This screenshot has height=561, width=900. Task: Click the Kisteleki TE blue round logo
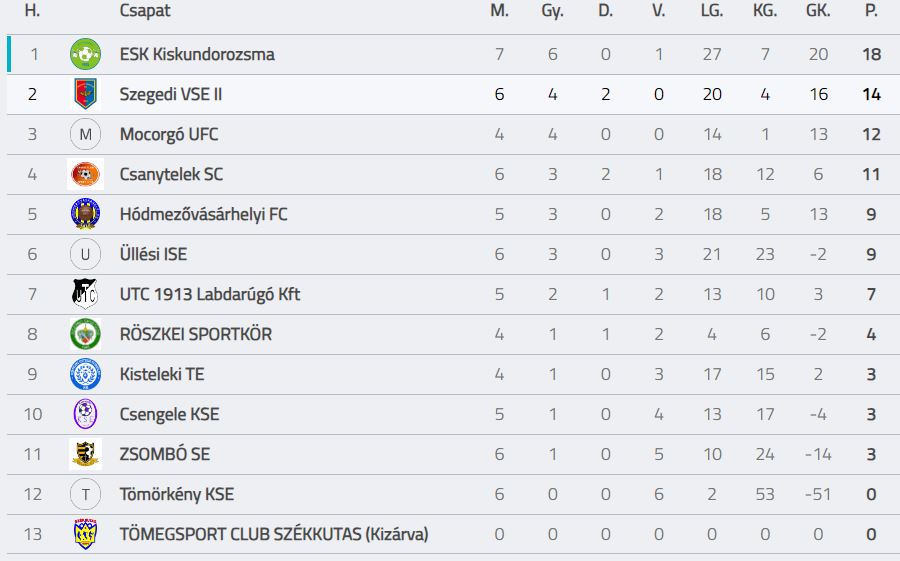[x=85, y=374]
